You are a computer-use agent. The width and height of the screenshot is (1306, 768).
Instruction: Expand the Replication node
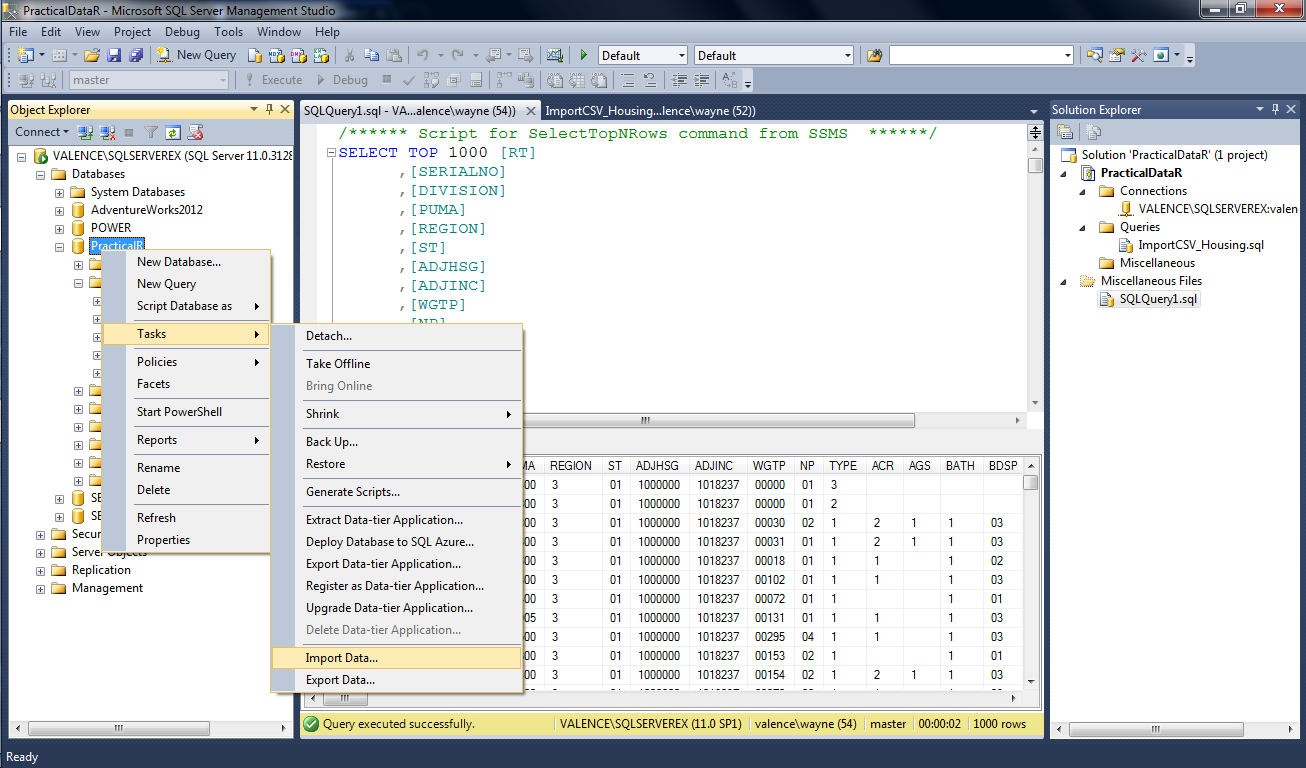click(41, 570)
